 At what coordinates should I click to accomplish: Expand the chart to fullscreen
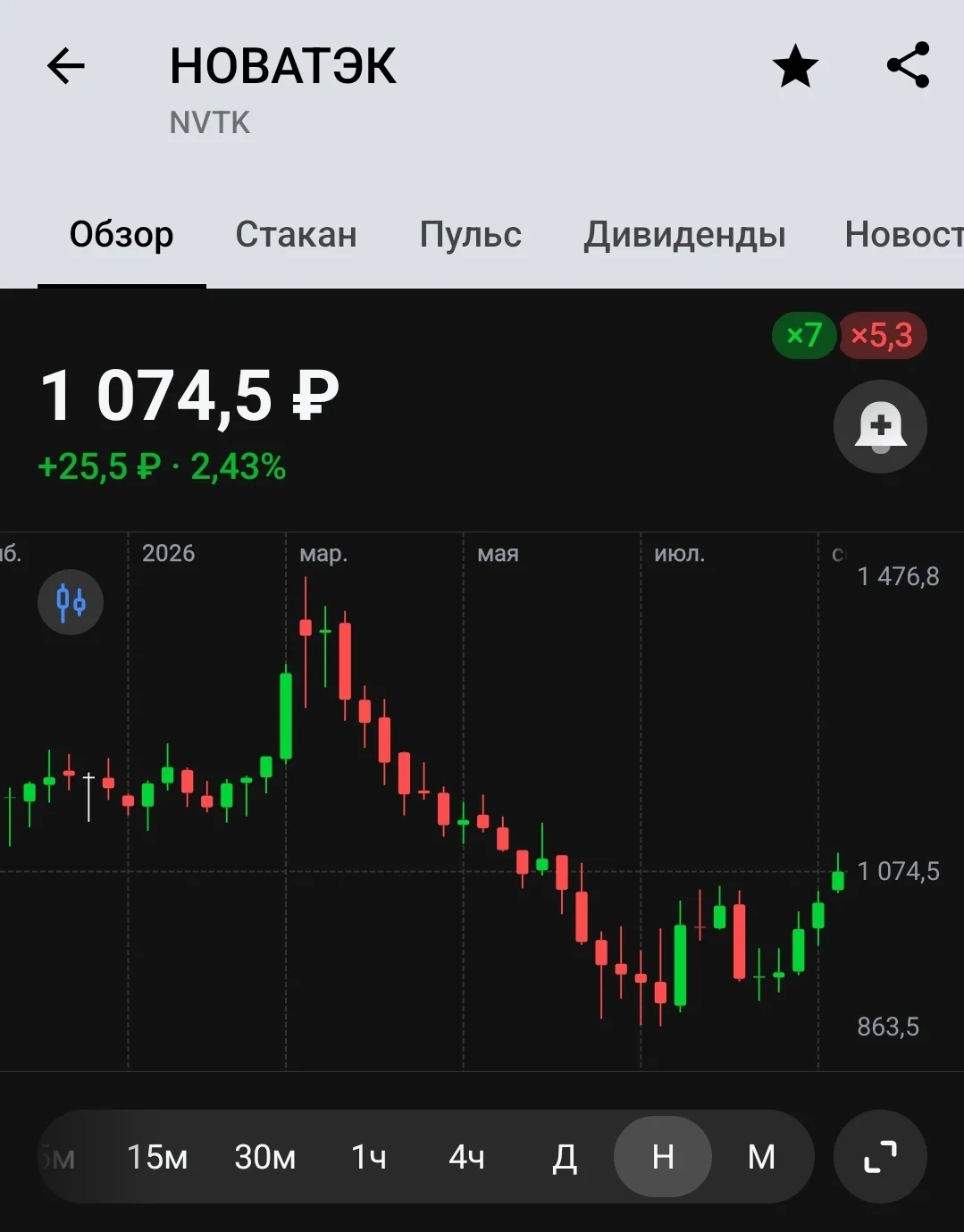click(x=880, y=1157)
